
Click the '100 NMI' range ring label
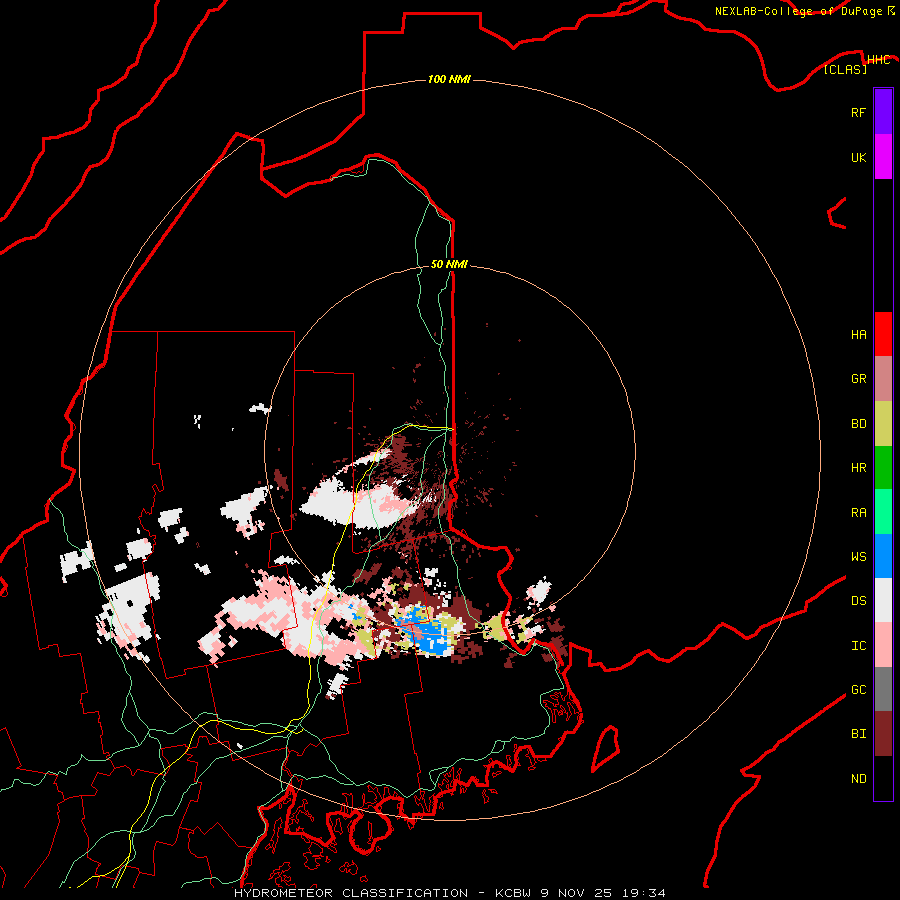[449, 79]
